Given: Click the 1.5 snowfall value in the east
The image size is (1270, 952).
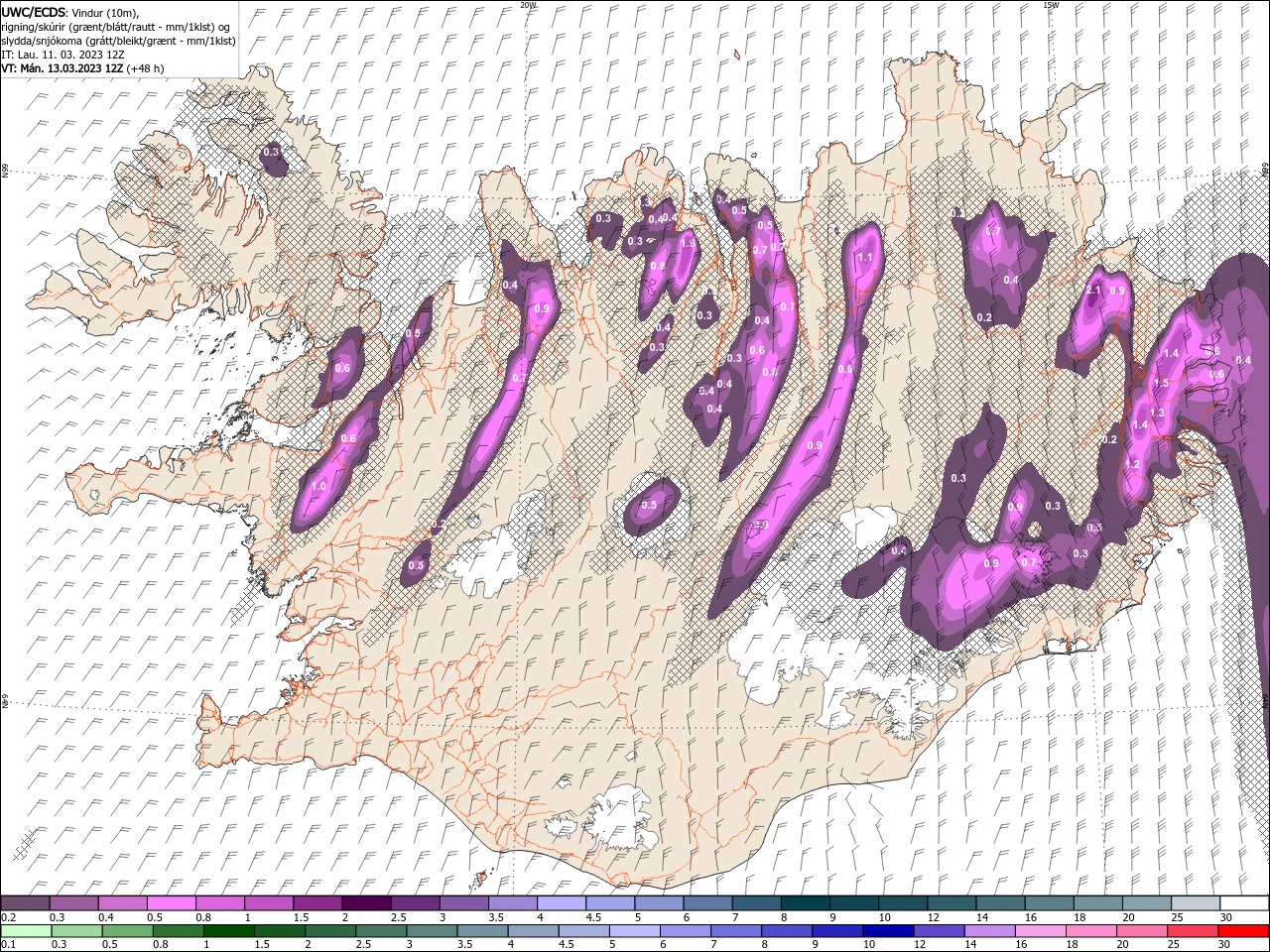Looking at the screenshot, I should 1162,383.
